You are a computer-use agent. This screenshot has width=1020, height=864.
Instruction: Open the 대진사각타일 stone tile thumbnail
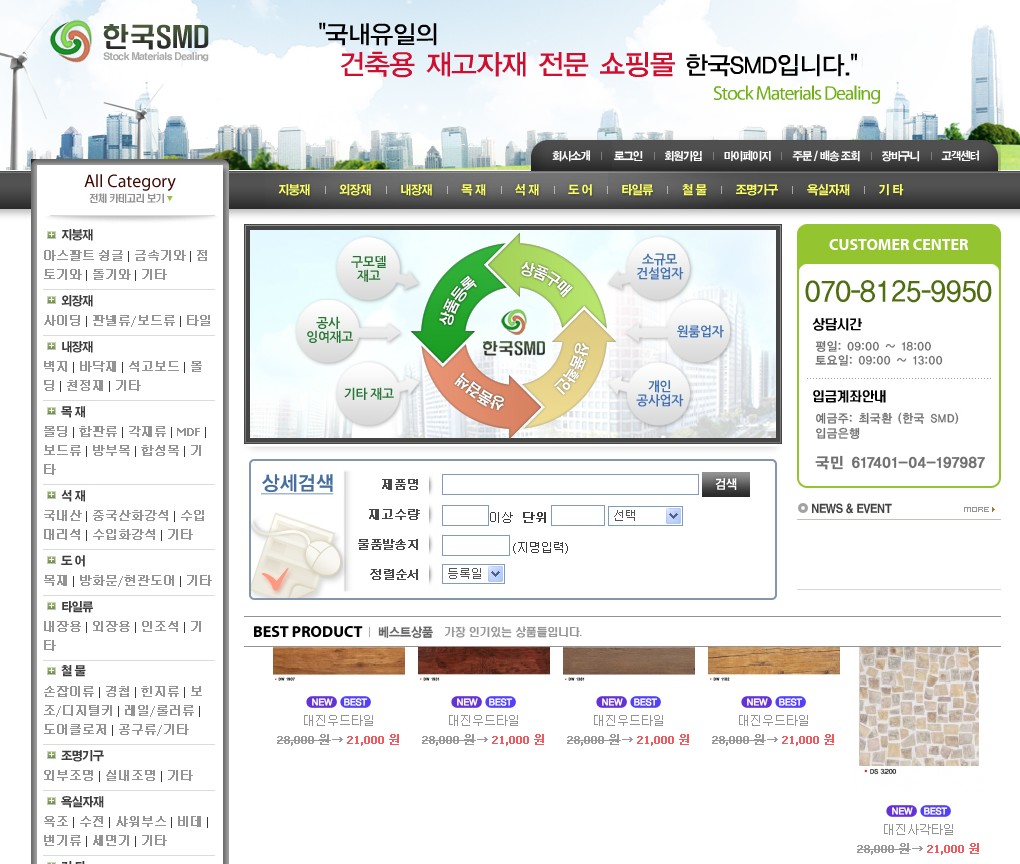coord(919,707)
